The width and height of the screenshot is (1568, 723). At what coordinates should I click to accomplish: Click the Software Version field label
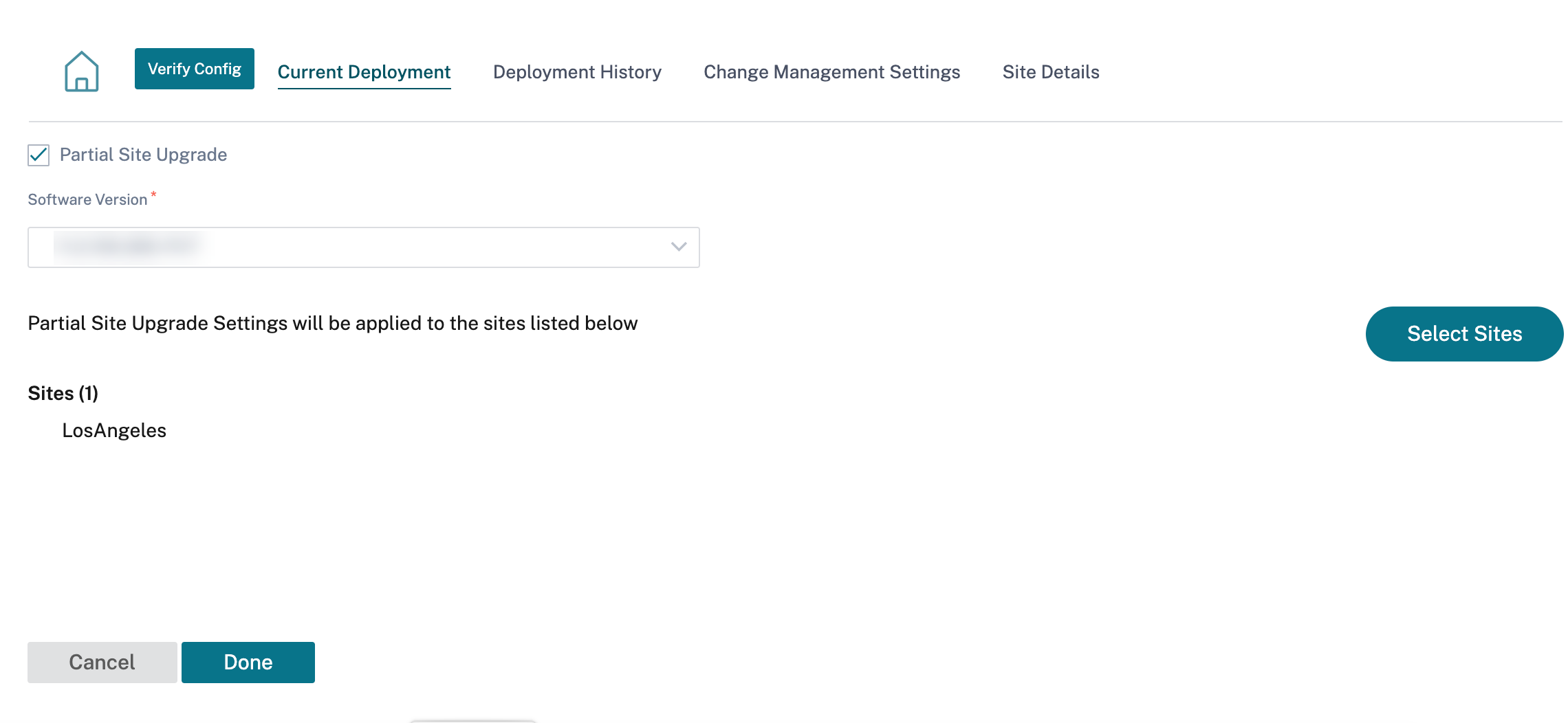coord(87,199)
